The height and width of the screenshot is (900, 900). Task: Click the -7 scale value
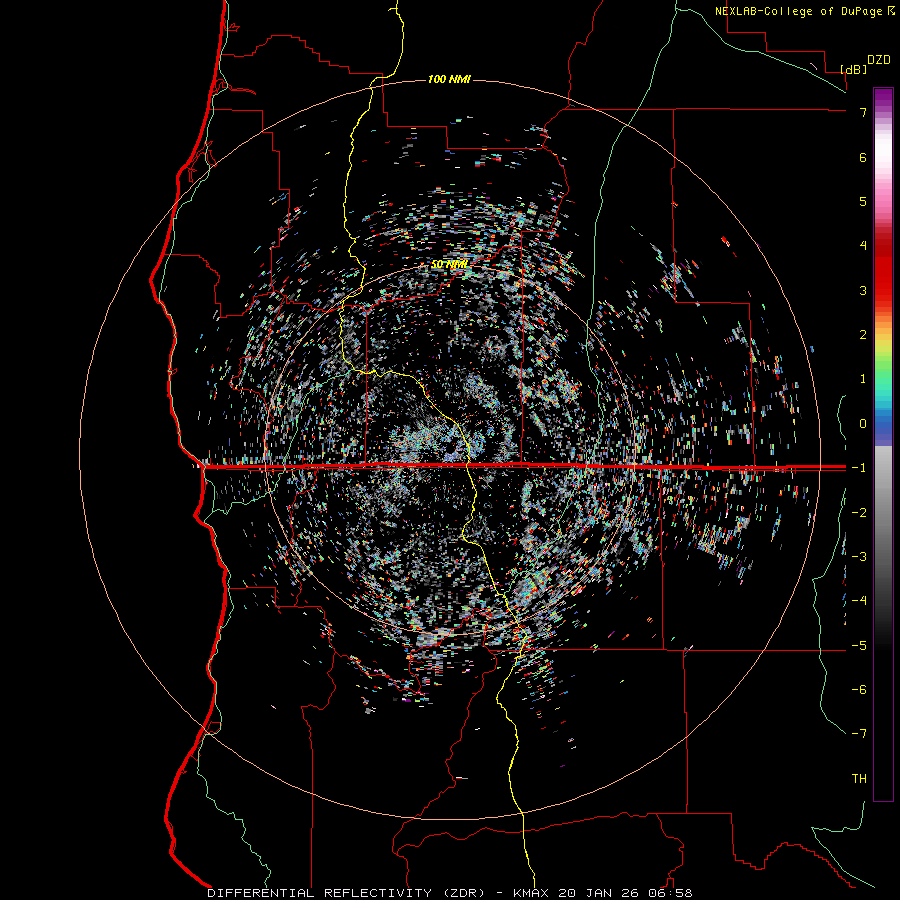[x=859, y=734]
